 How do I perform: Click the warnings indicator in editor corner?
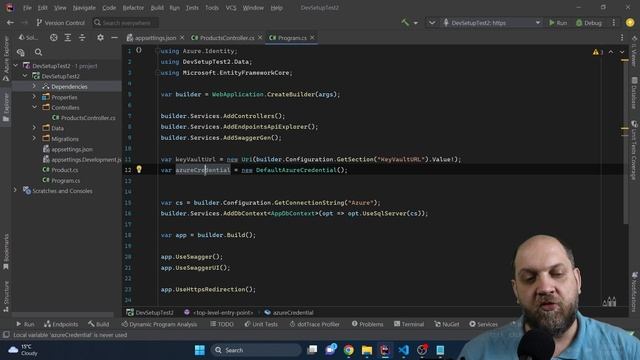(598, 52)
